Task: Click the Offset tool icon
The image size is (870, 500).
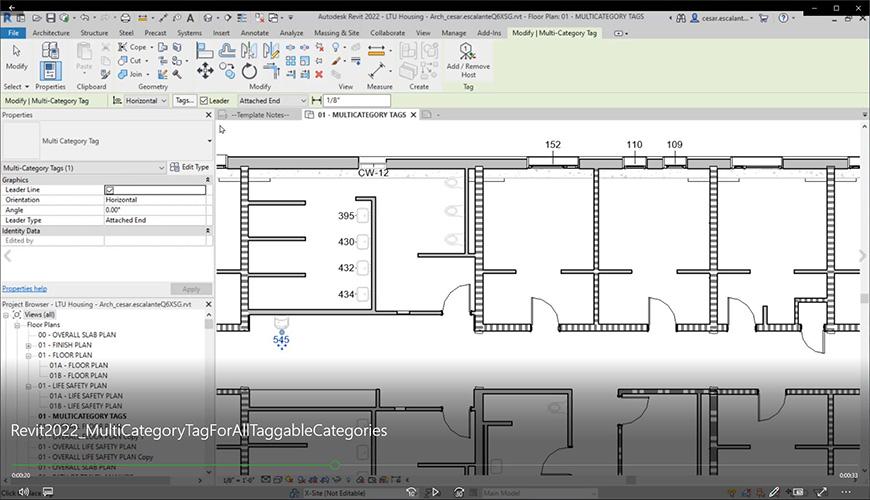Action: click(x=227, y=50)
